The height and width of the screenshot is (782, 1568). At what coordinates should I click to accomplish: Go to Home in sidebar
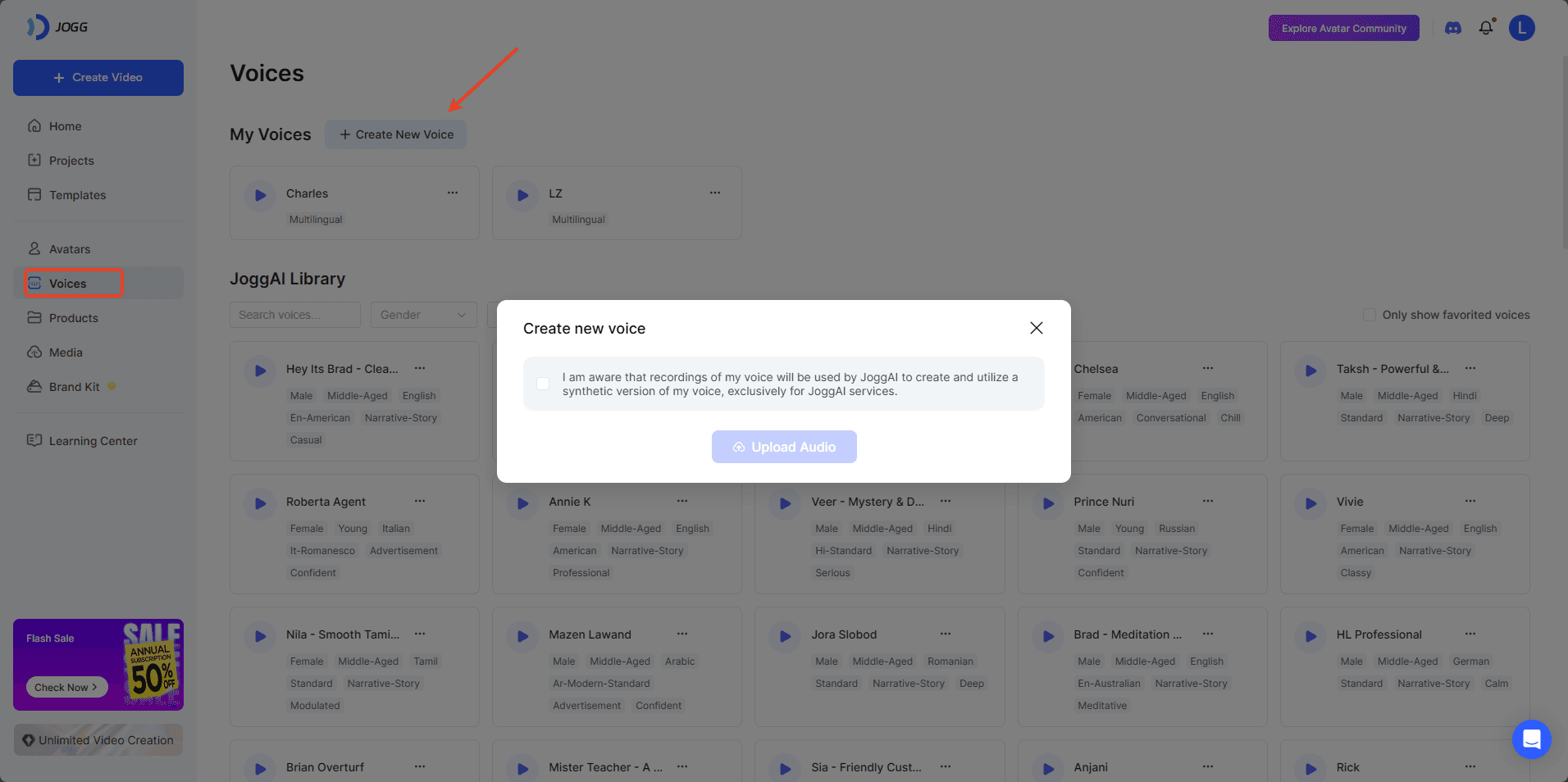point(98,126)
